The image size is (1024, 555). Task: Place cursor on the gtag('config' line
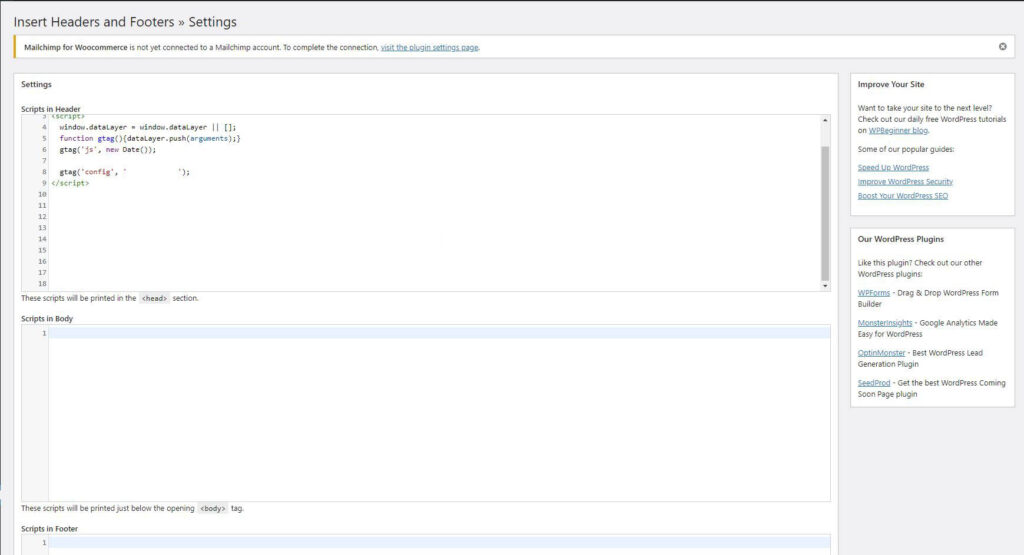coord(124,172)
